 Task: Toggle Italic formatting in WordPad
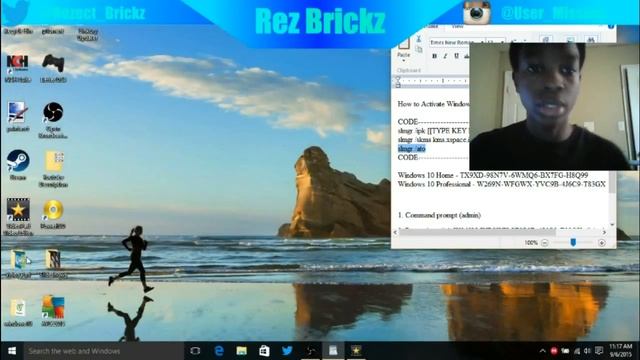coord(445,56)
